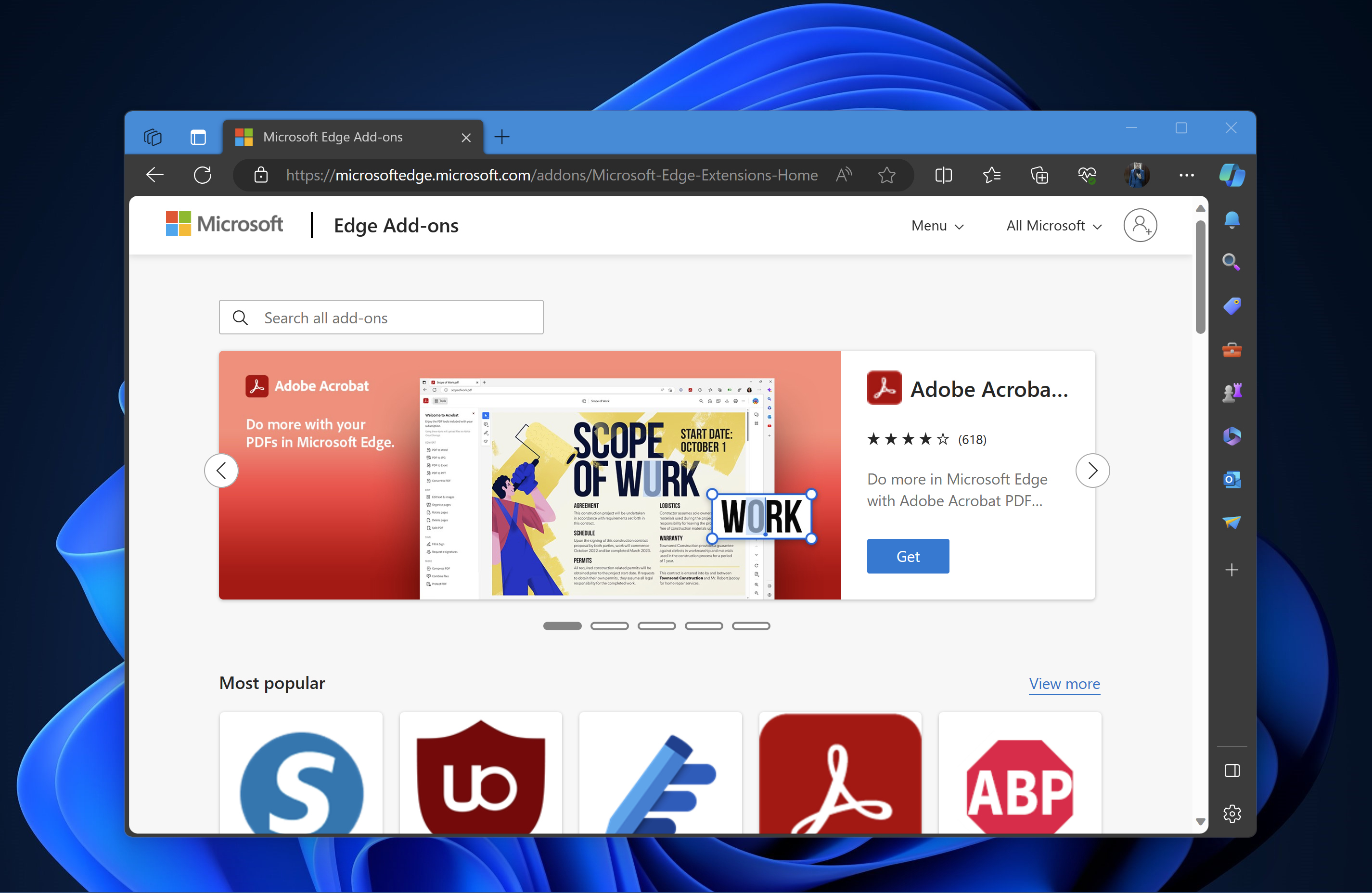Open Adobe Acrobat banner image
This screenshot has width=1372, height=893.
[x=529, y=474]
